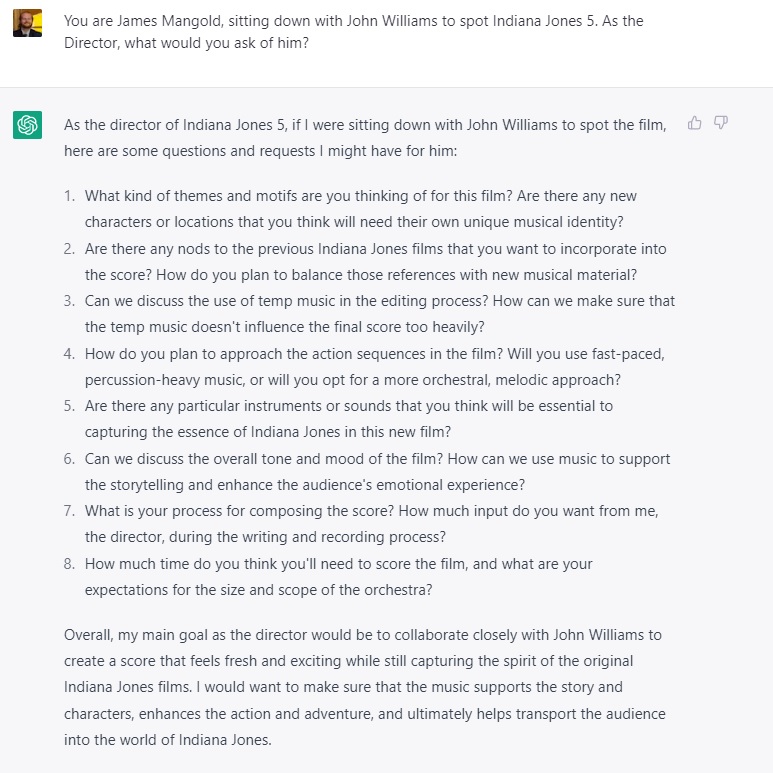Click the text "Director, what would you ask of him?"

186,43
